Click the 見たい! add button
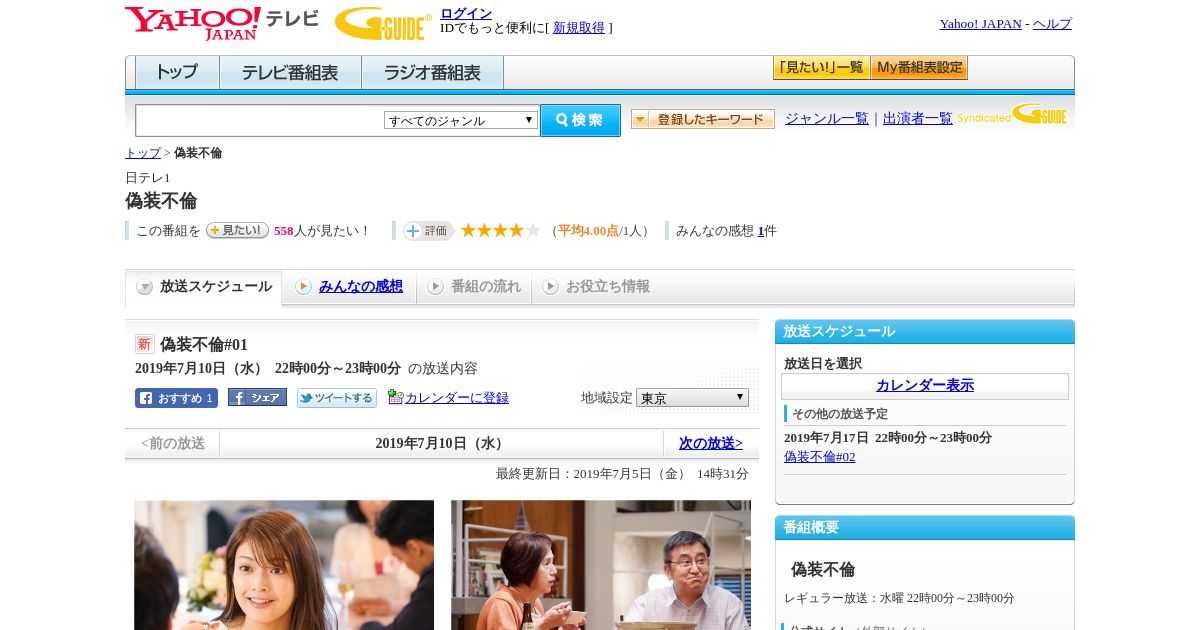Viewport: 1200px width, 630px height. click(237, 230)
